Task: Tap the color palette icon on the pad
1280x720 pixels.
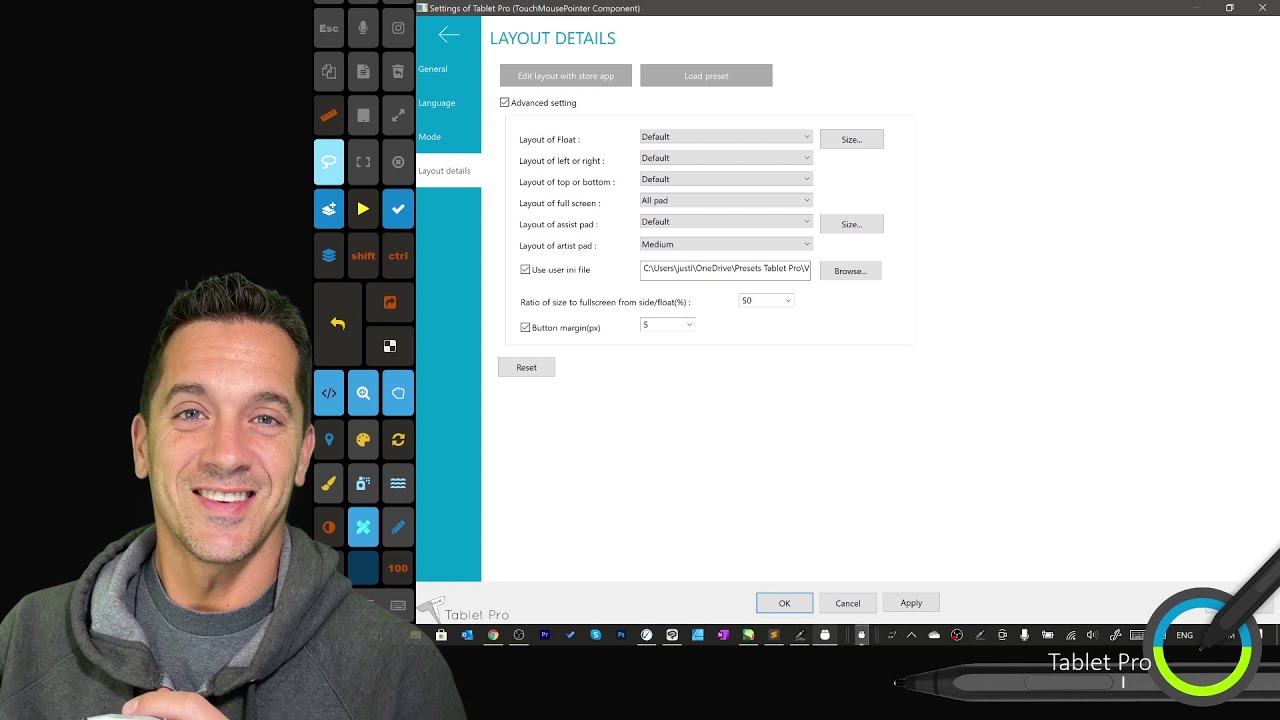Action: tap(363, 439)
